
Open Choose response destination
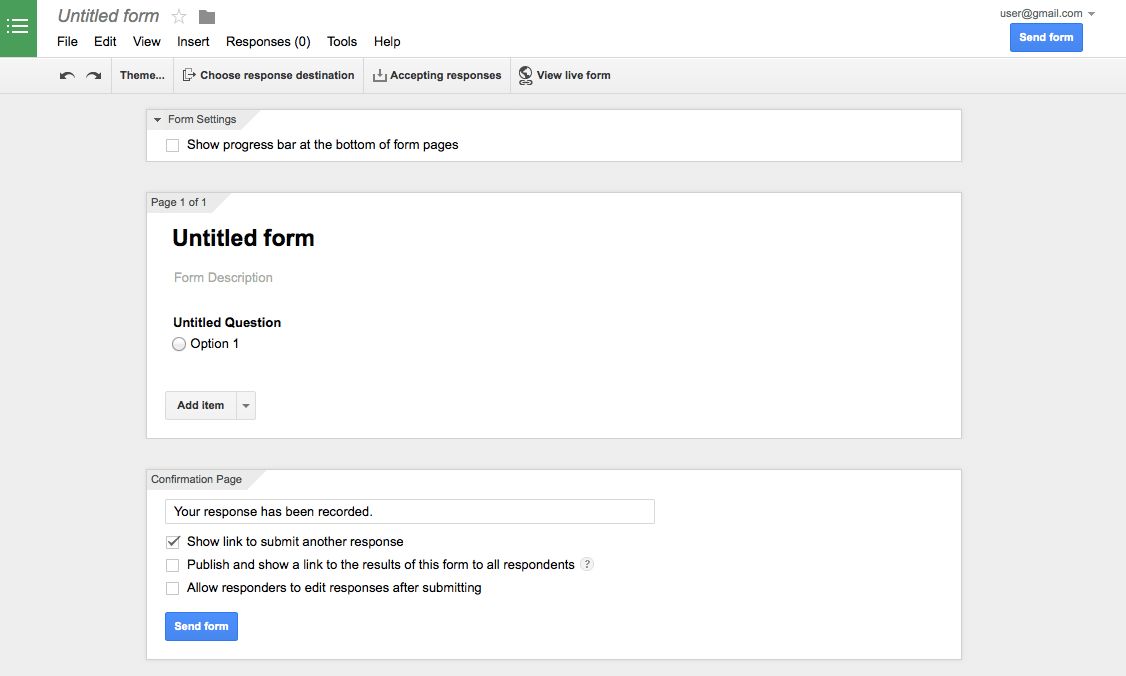click(268, 75)
